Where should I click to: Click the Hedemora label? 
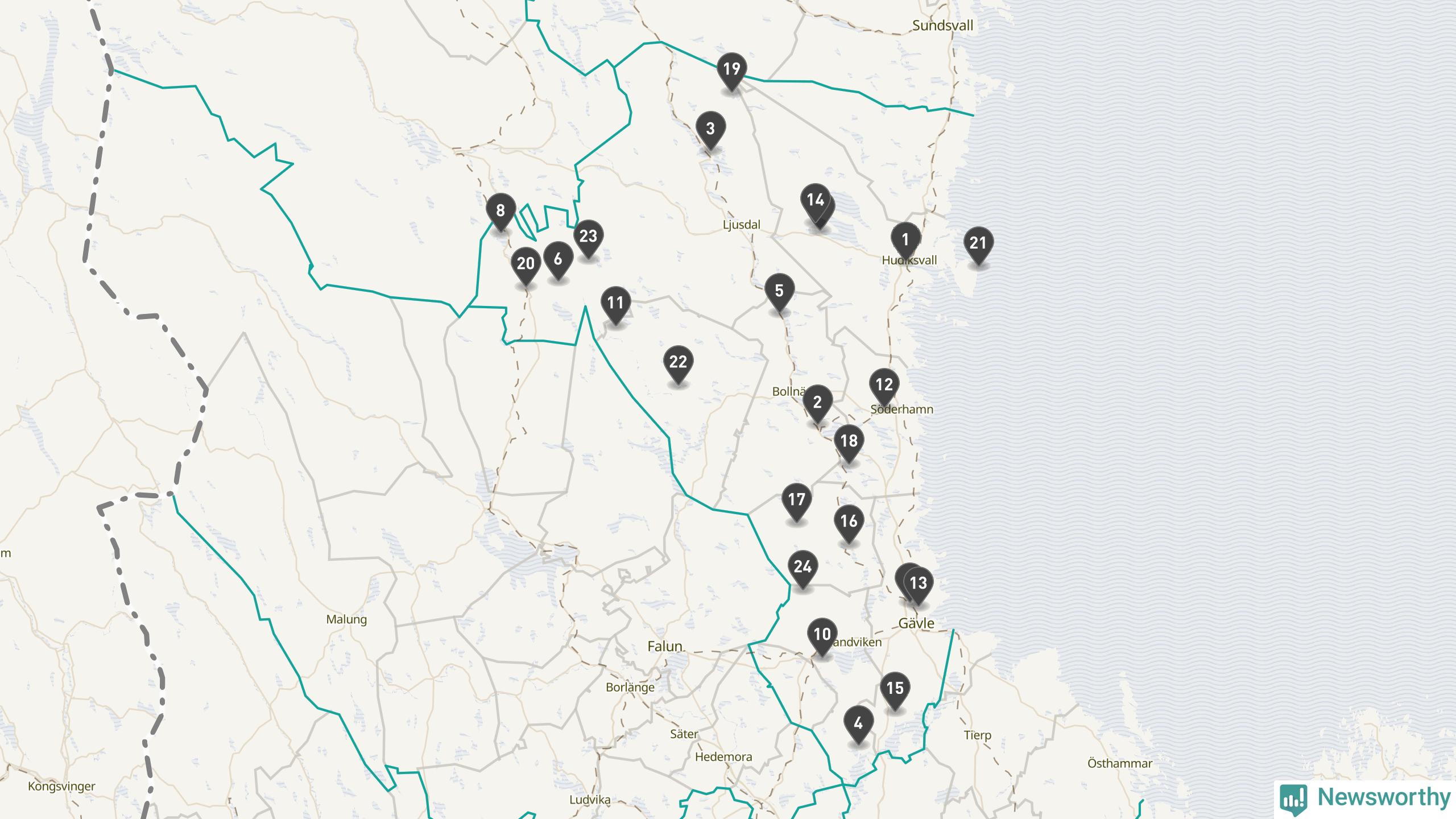(x=723, y=757)
